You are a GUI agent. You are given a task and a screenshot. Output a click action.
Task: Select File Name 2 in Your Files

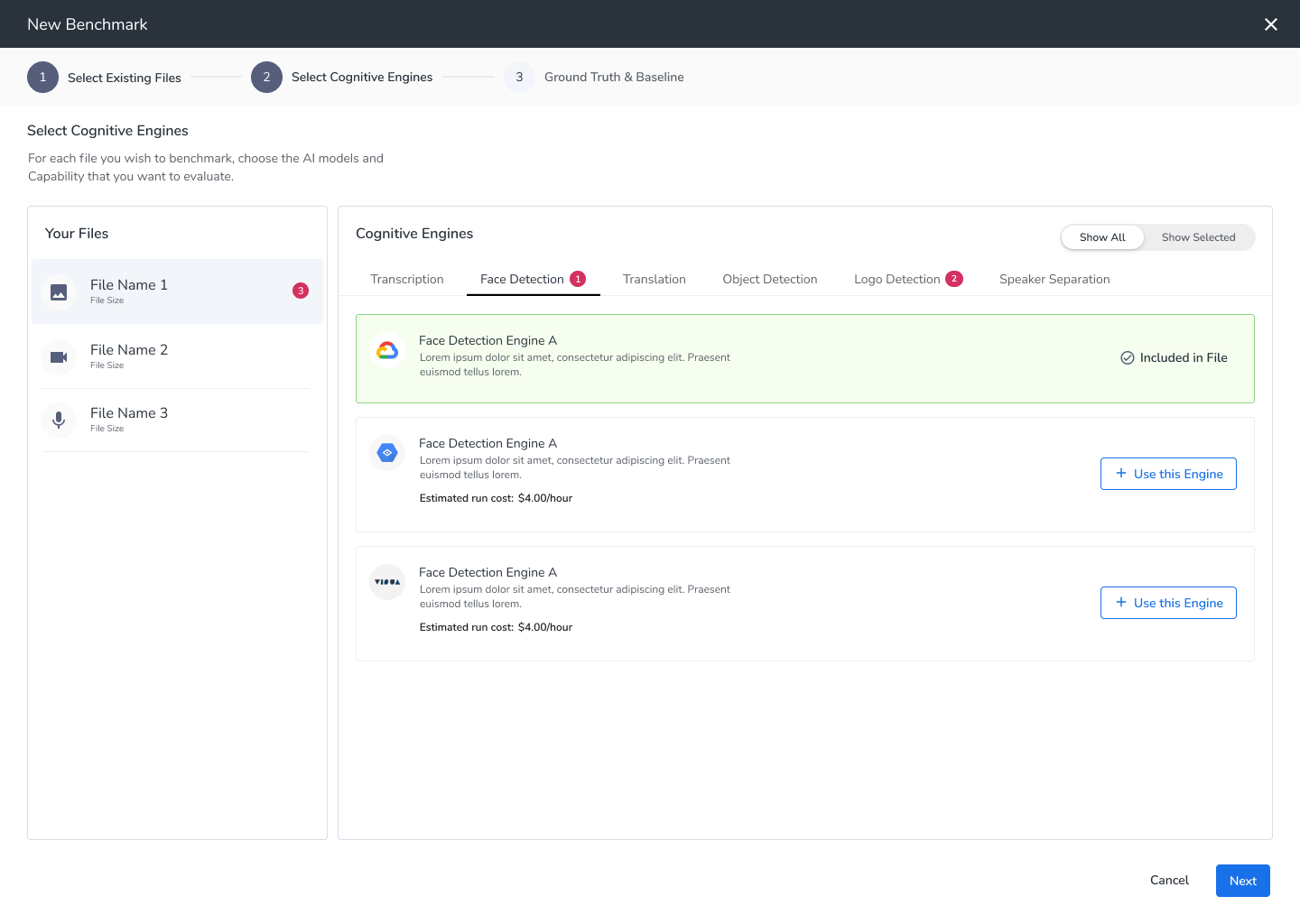(x=177, y=357)
